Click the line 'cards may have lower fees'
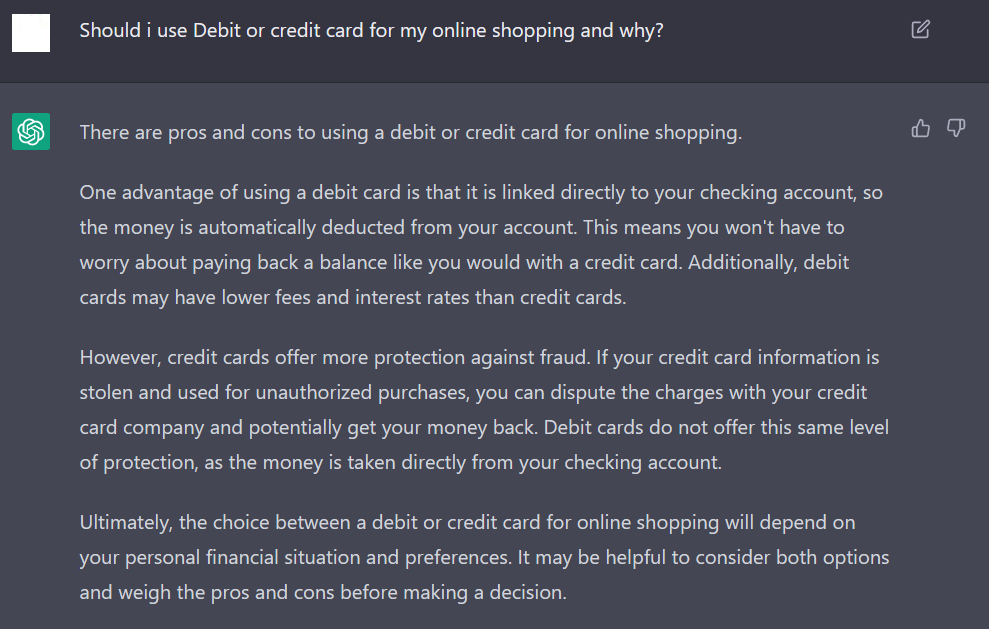Image resolution: width=989 pixels, height=629 pixels. click(353, 297)
